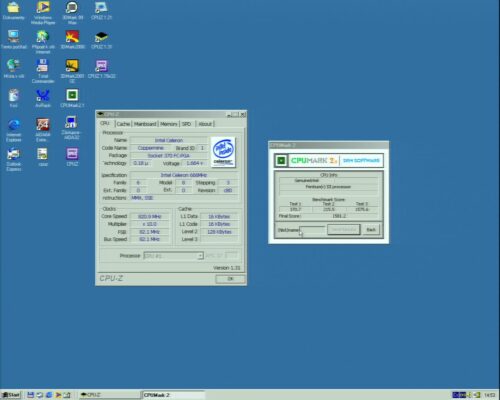Click the Test 1 score cell
The width and height of the screenshot is (500, 400).
click(295, 209)
